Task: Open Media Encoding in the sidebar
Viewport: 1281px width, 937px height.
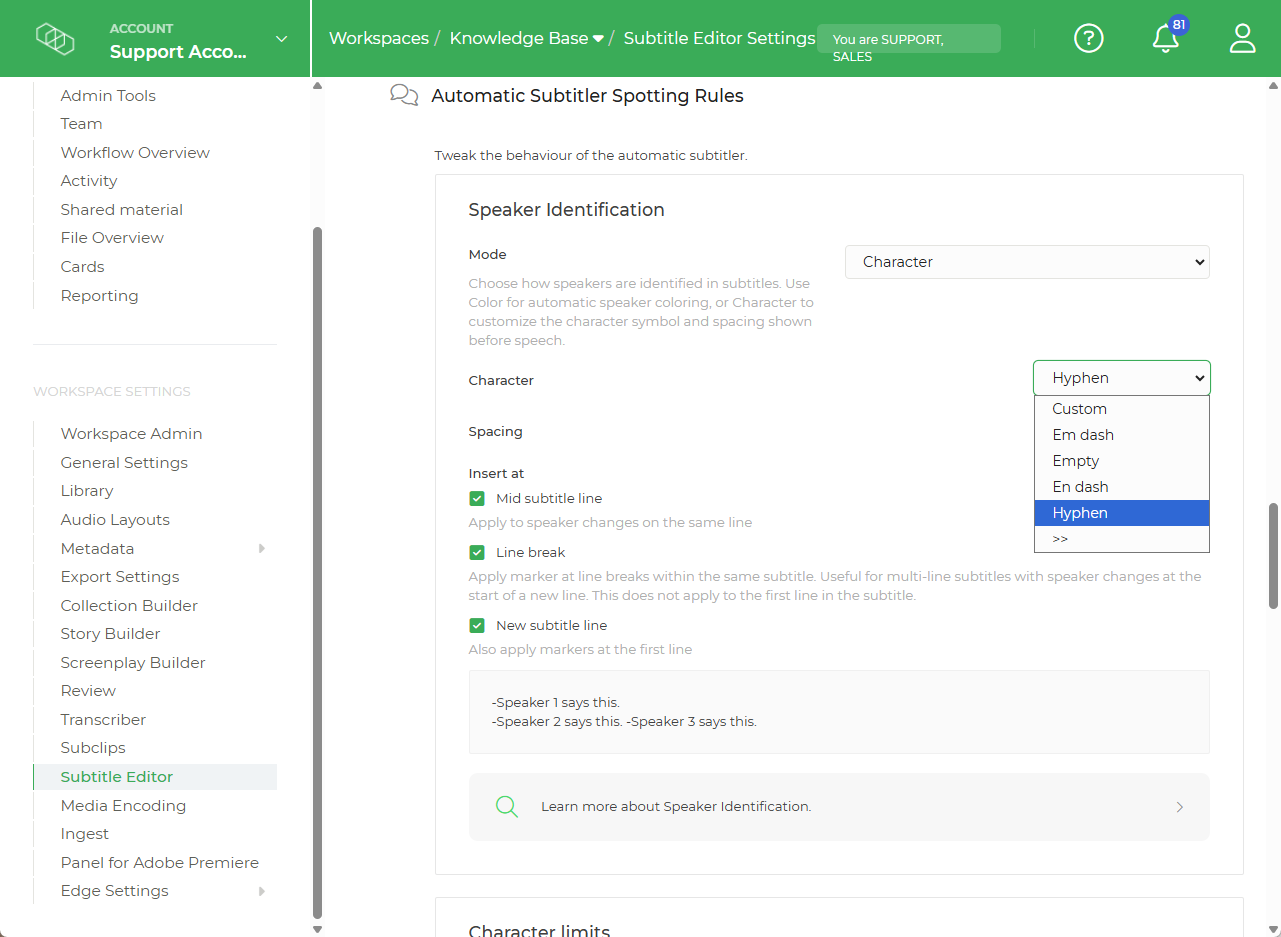Action: [x=123, y=805]
